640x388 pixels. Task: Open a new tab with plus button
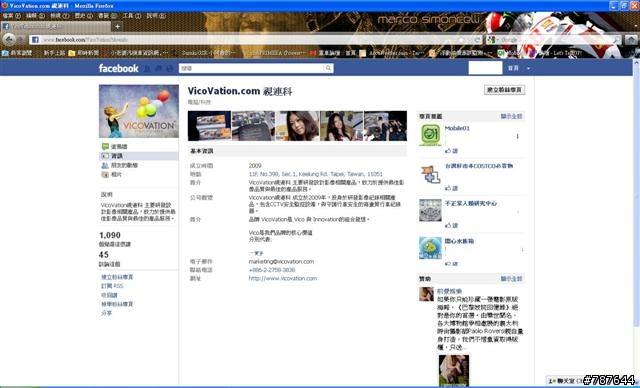coord(117,27)
